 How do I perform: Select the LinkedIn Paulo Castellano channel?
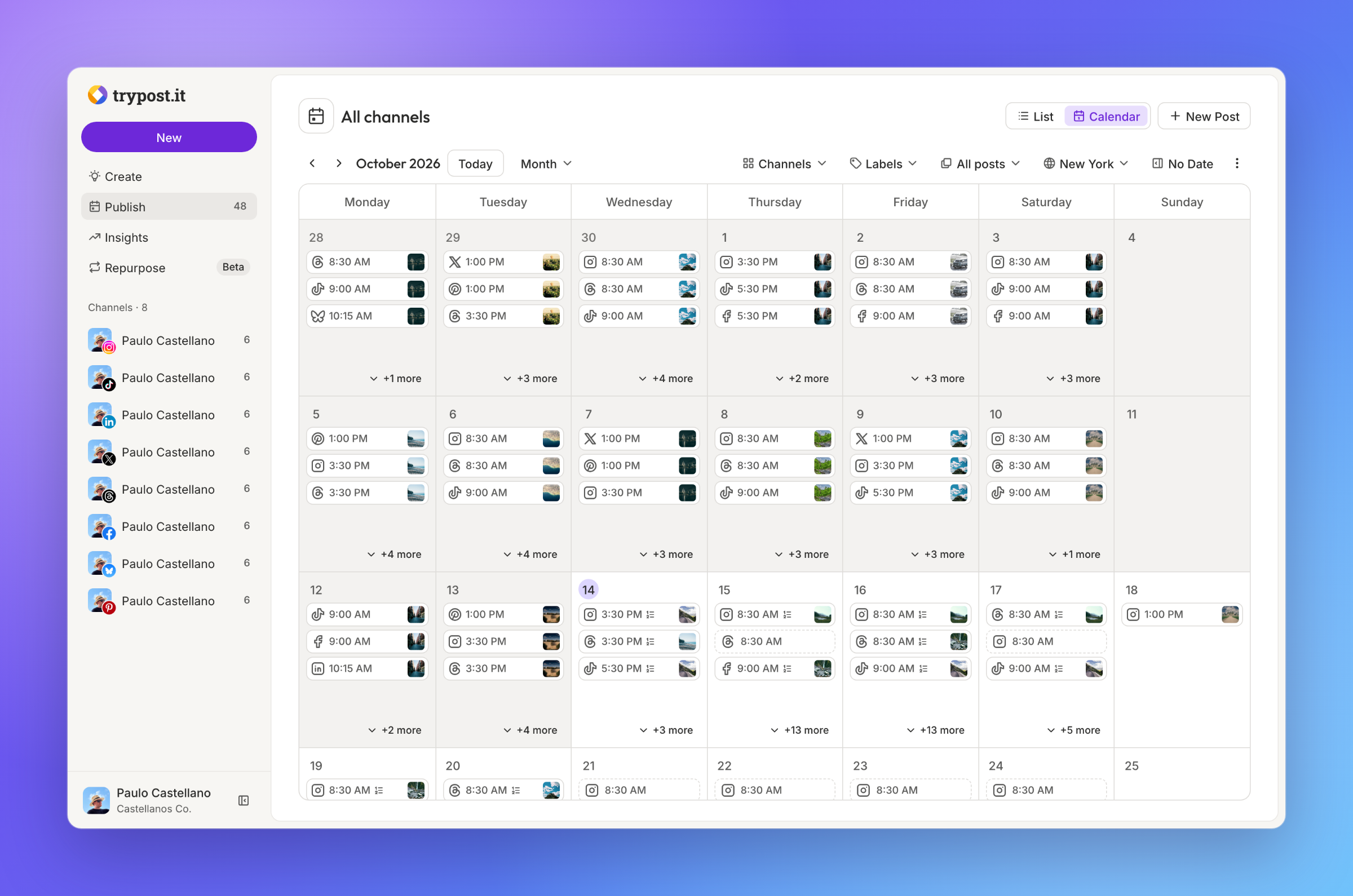click(x=169, y=415)
